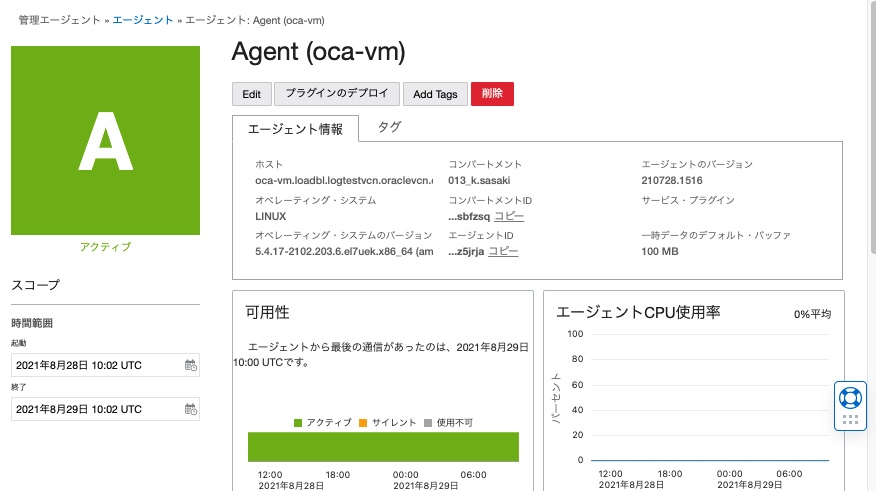Image resolution: width=876 pixels, height=491 pixels.
Task: Click the Edit button
Action: point(251,94)
